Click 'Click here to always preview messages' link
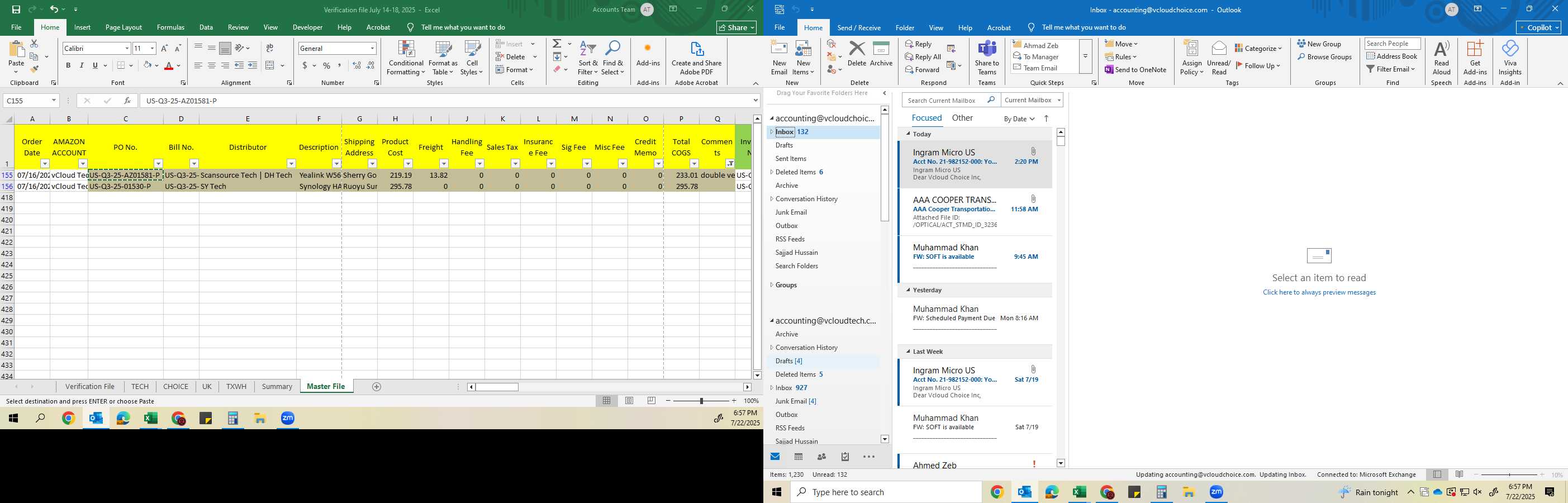1568x503 pixels. [1319, 292]
